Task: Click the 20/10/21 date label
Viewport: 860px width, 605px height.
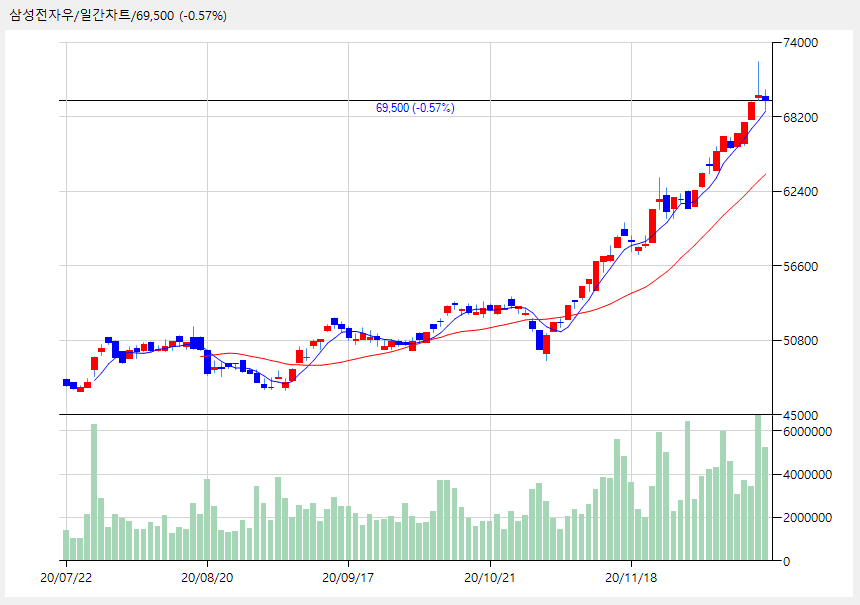Action: click(x=490, y=578)
